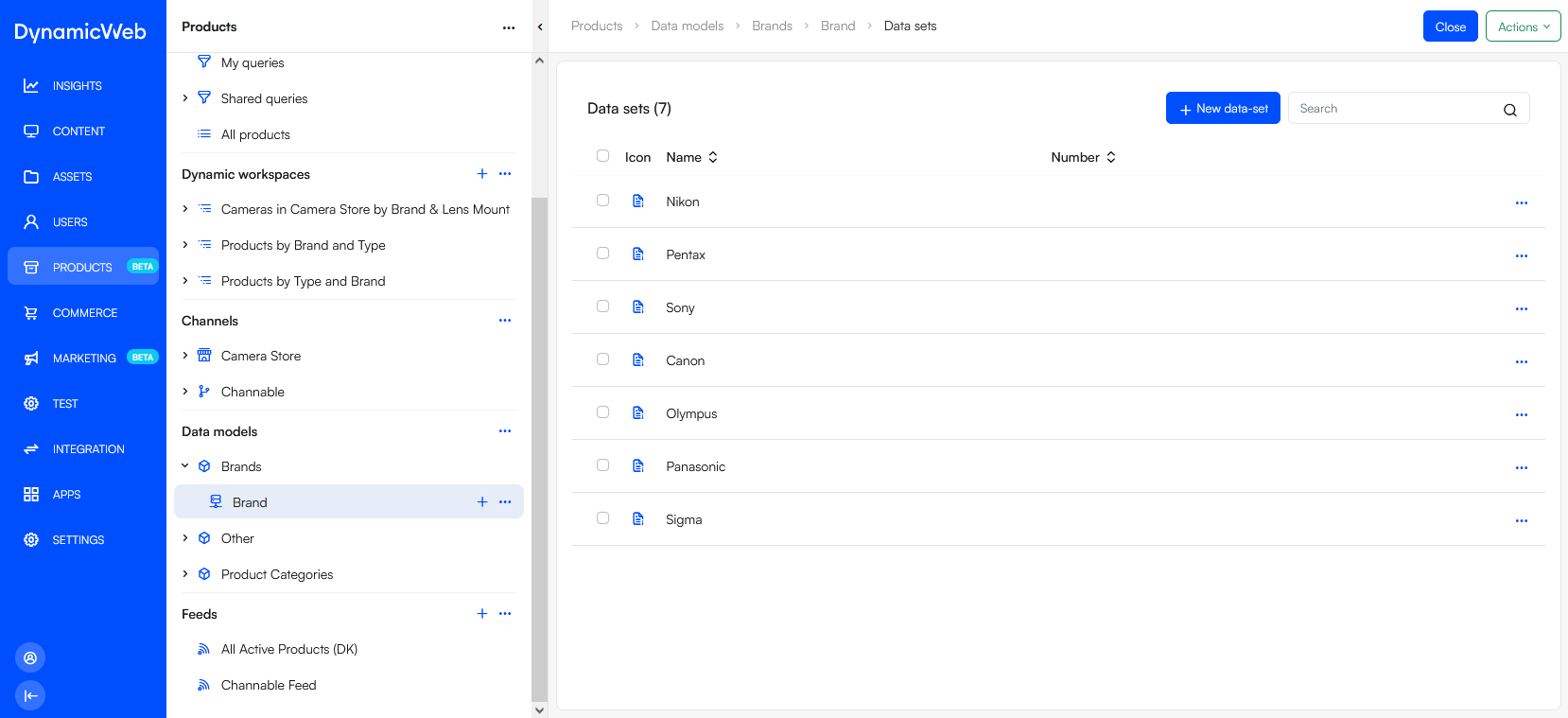Screen dimensions: 1568x718
Task: Check the Olympus row checkbox
Action: [602, 412]
